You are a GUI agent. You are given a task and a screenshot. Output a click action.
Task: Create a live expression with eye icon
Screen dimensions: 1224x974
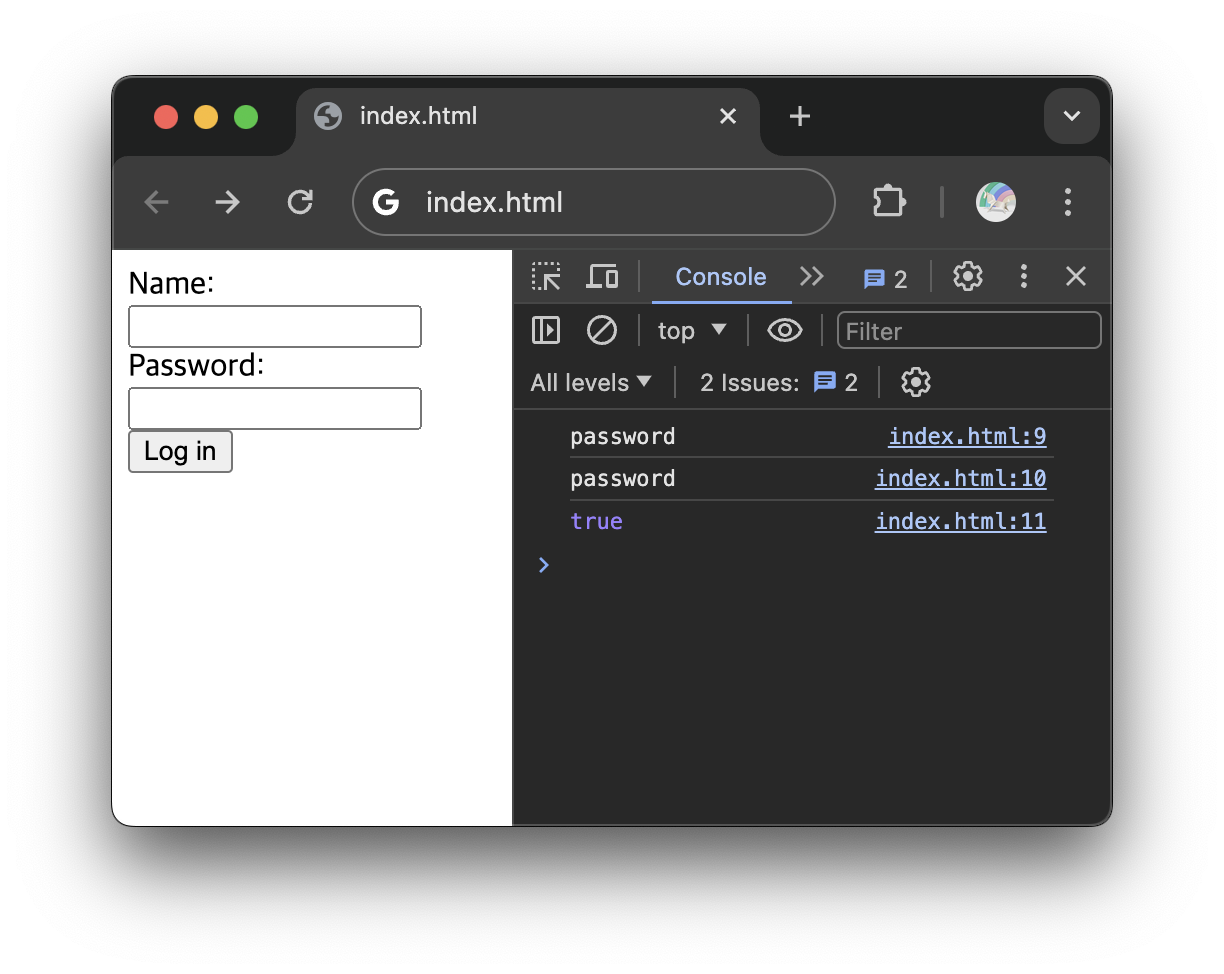tap(785, 330)
